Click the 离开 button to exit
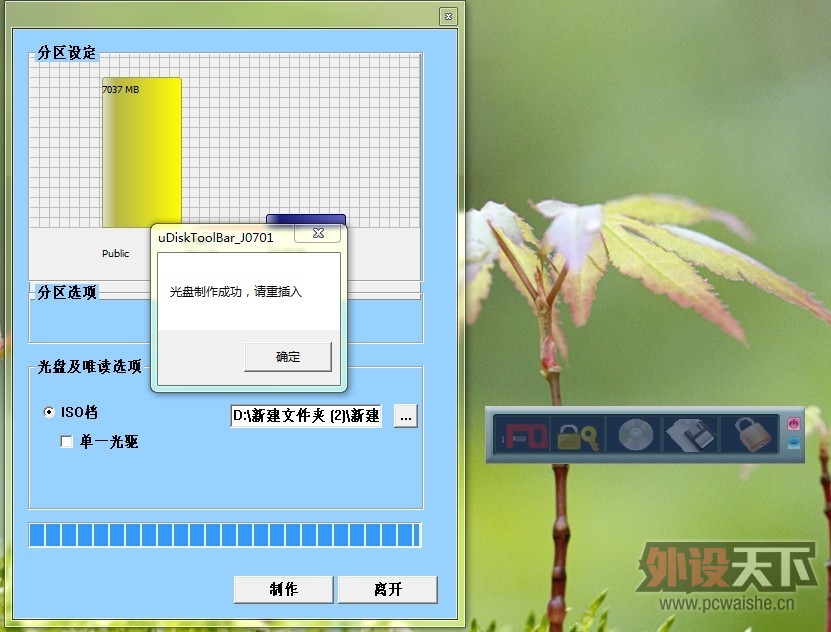 click(x=387, y=589)
